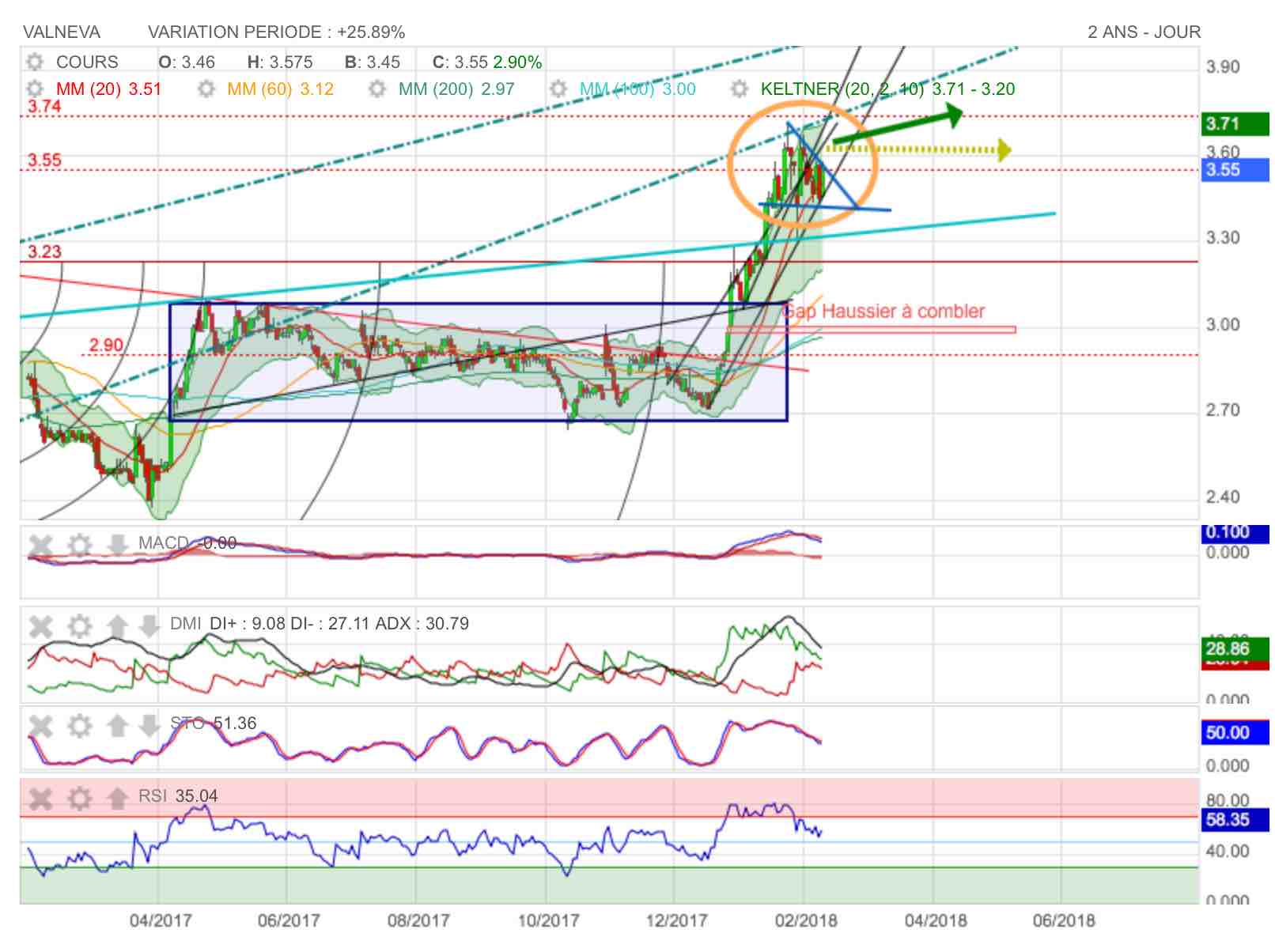The width and height of the screenshot is (1275, 952).
Task: Click the 02/2018 date axis label
Action: 806,920
